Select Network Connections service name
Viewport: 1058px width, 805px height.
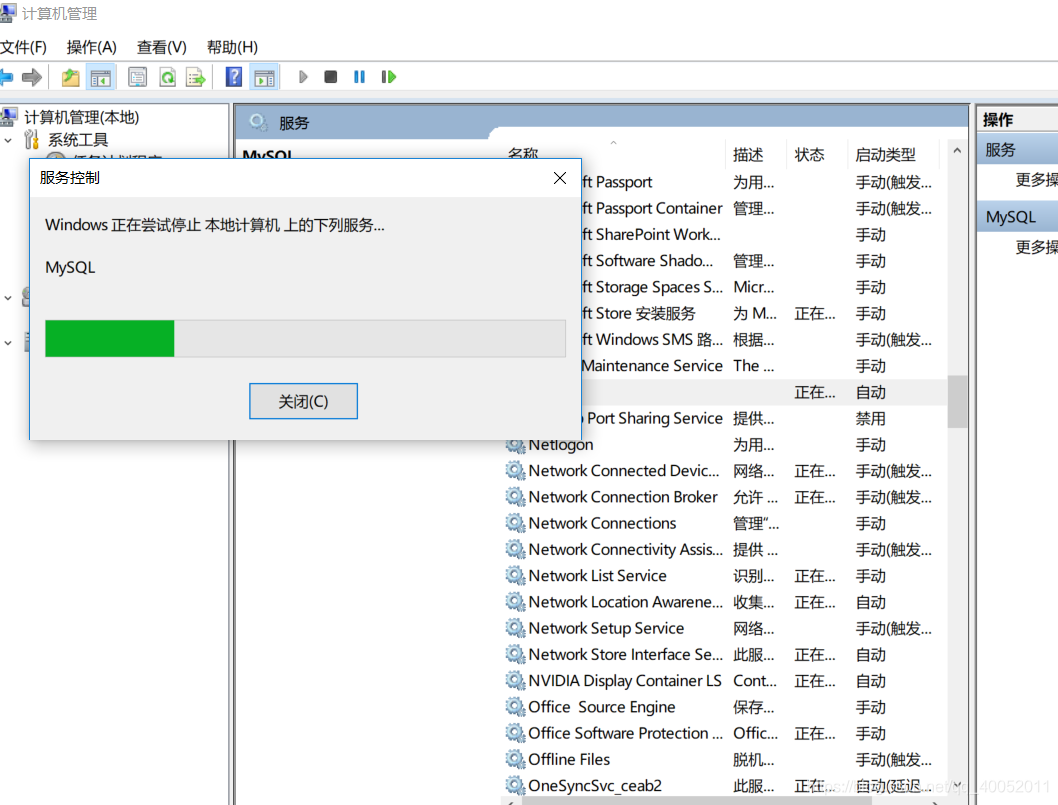(602, 523)
